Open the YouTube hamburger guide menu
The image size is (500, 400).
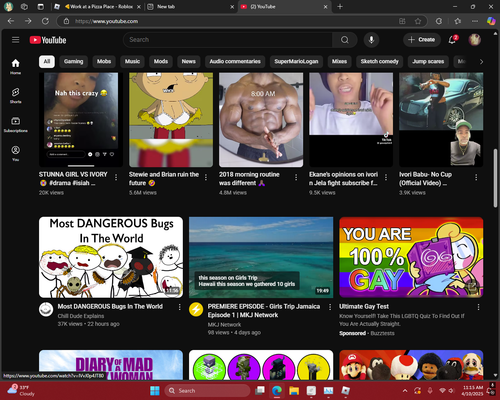click(x=15, y=40)
